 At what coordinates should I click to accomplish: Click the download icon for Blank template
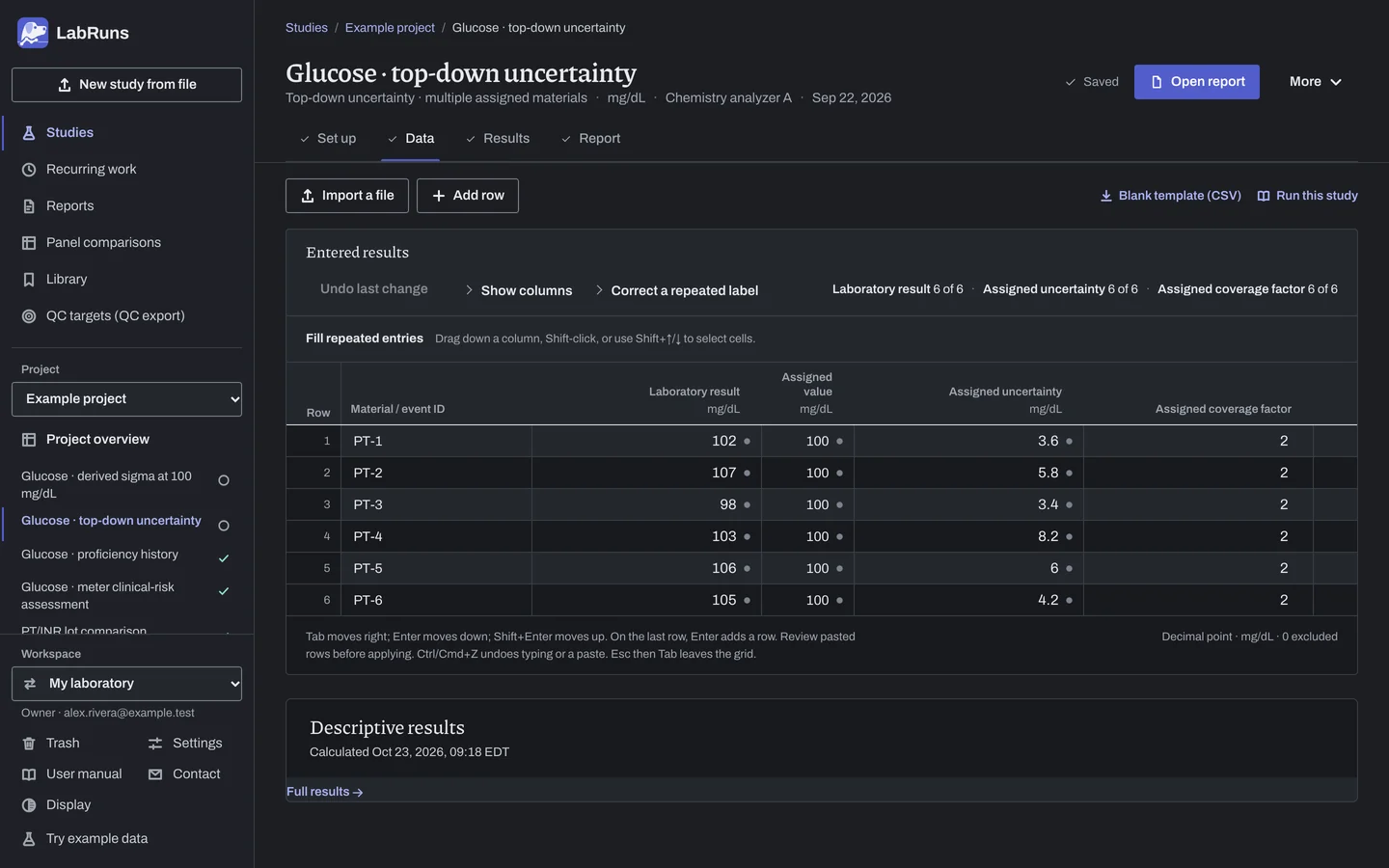[x=1106, y=196]
